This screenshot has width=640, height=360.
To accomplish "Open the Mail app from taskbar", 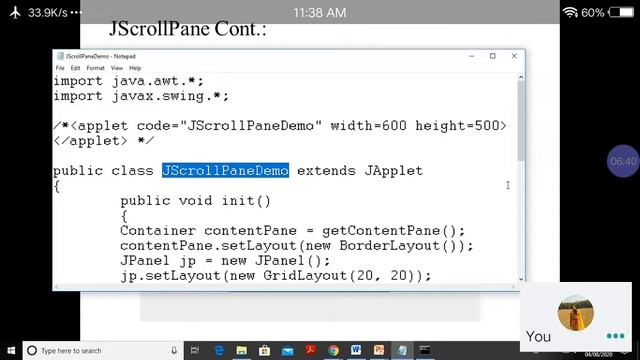I will 288,350.
